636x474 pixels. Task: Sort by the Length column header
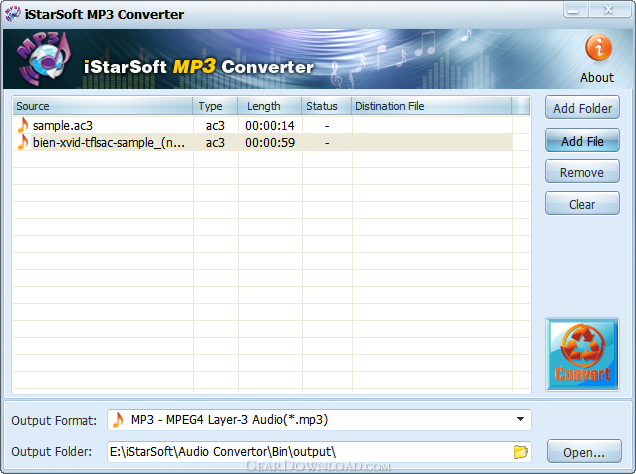click(x=270, y=106)
